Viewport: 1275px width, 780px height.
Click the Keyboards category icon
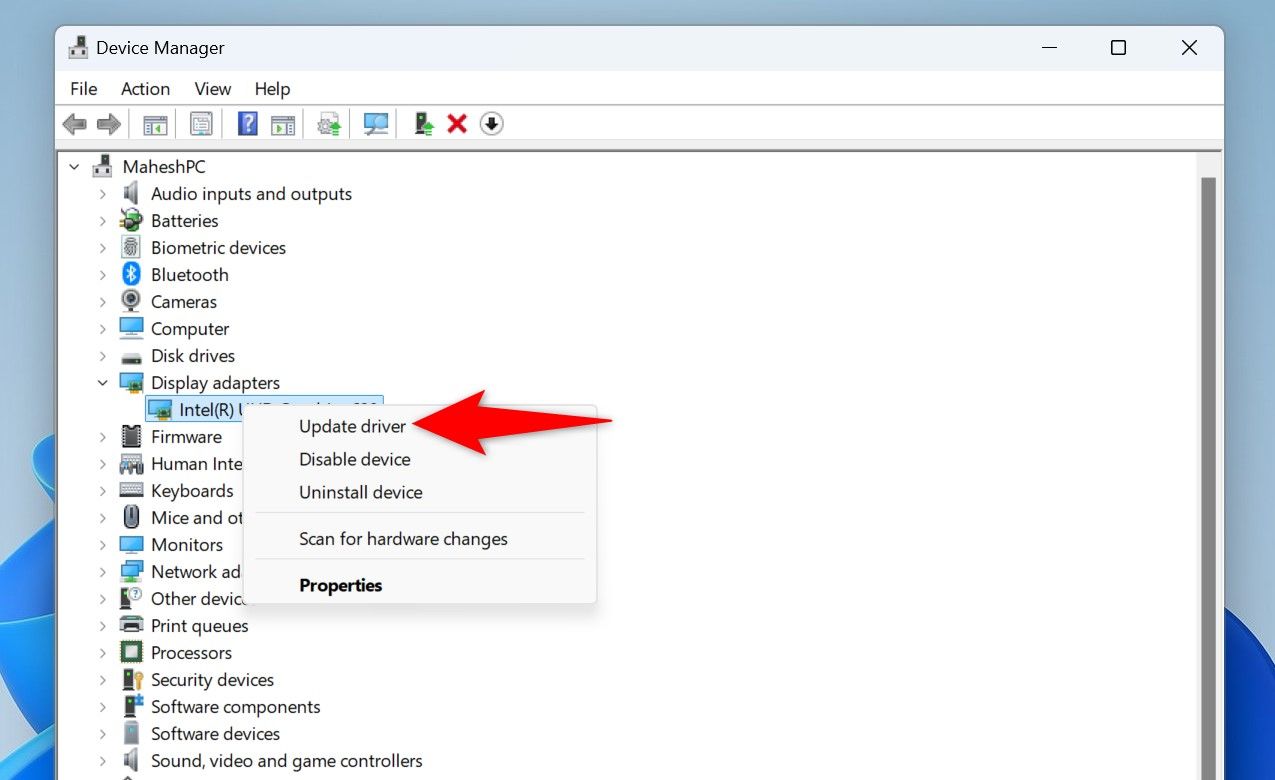(131, 490)
